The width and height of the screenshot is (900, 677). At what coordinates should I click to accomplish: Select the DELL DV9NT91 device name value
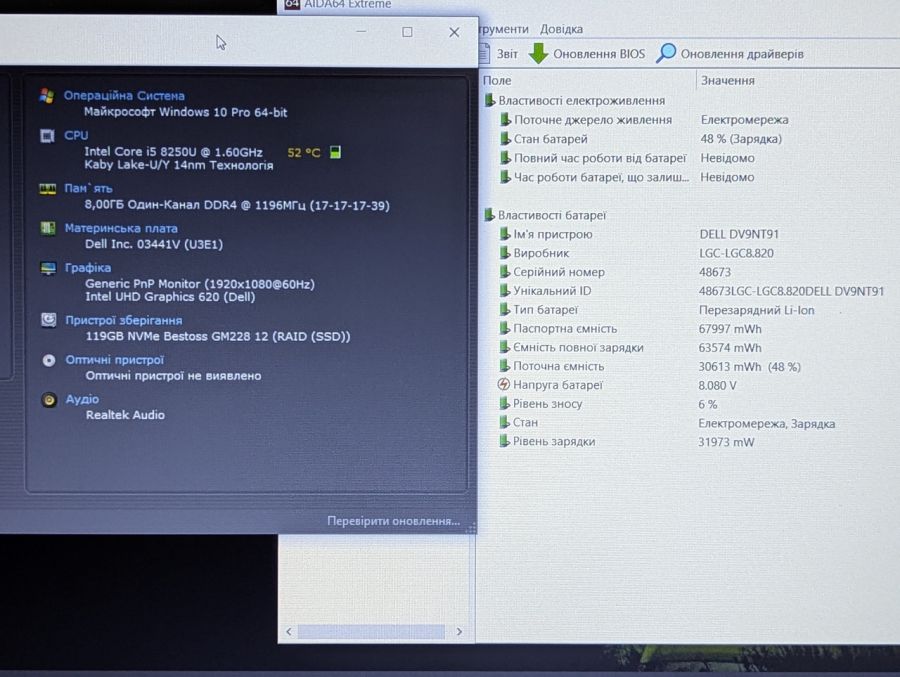pos(739,234)
